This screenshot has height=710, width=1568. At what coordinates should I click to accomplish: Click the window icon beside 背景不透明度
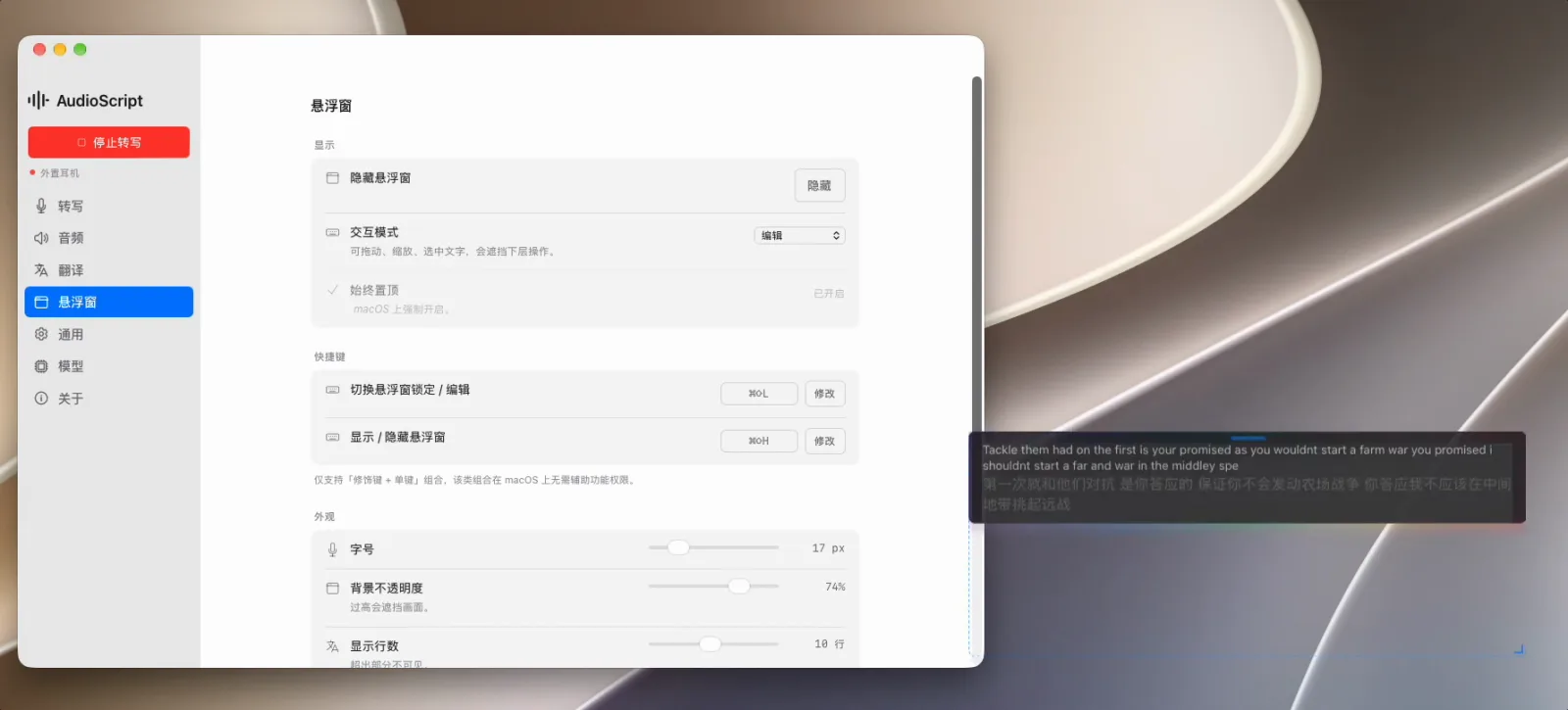point(332,589)
